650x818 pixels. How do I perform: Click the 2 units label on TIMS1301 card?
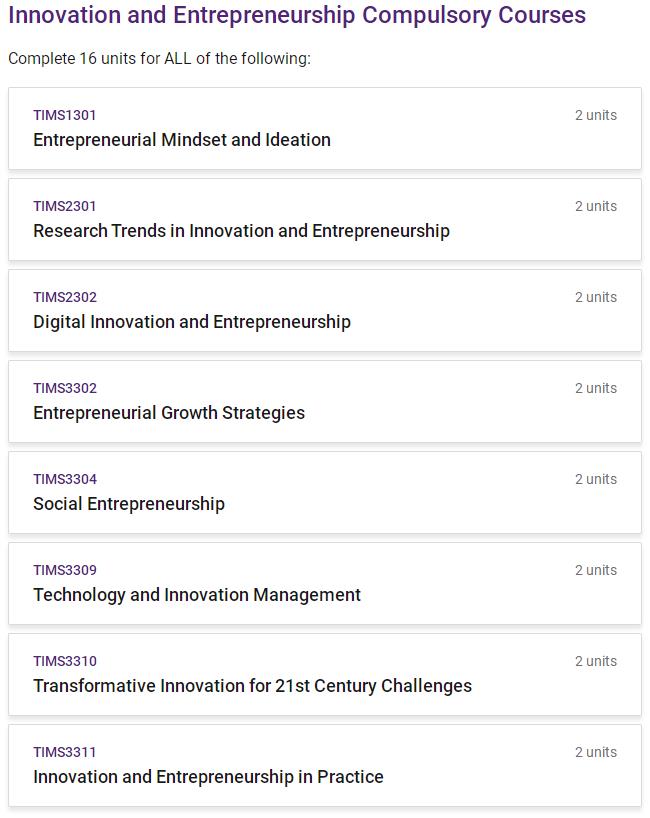[x=595, y=115]
